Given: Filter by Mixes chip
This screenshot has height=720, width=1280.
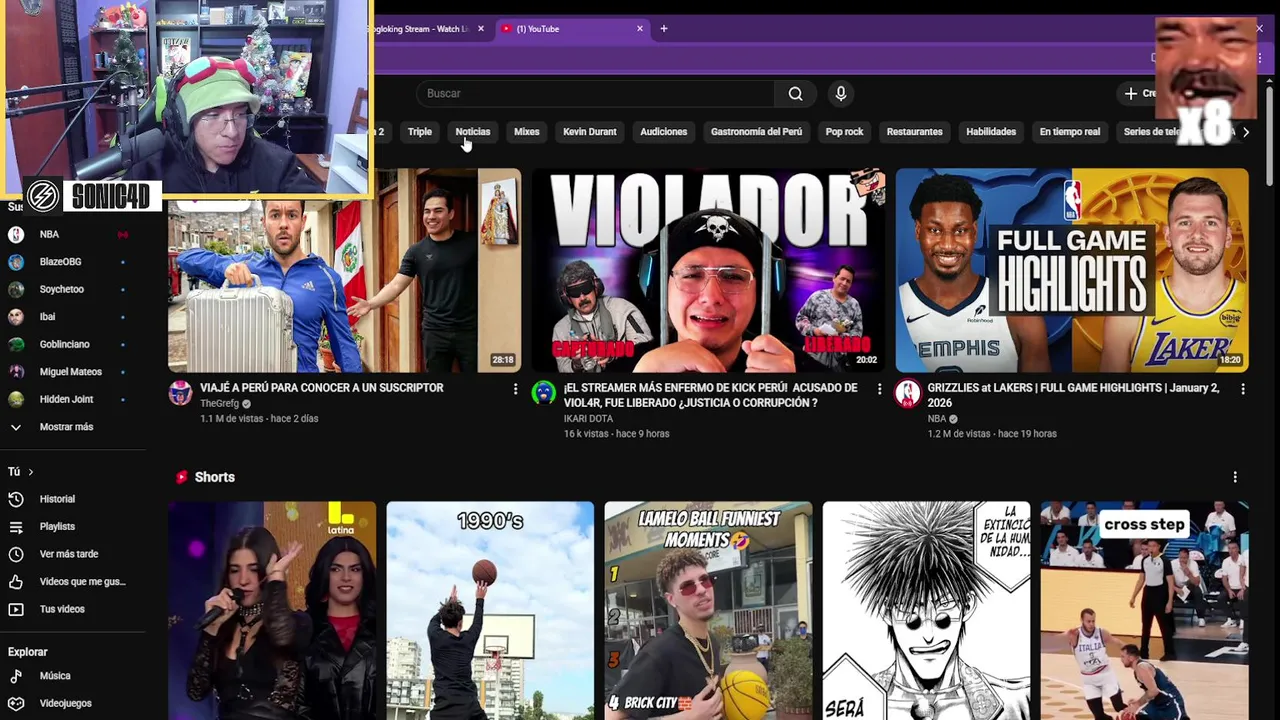Looking at the screenshot, I should [527, 132].
